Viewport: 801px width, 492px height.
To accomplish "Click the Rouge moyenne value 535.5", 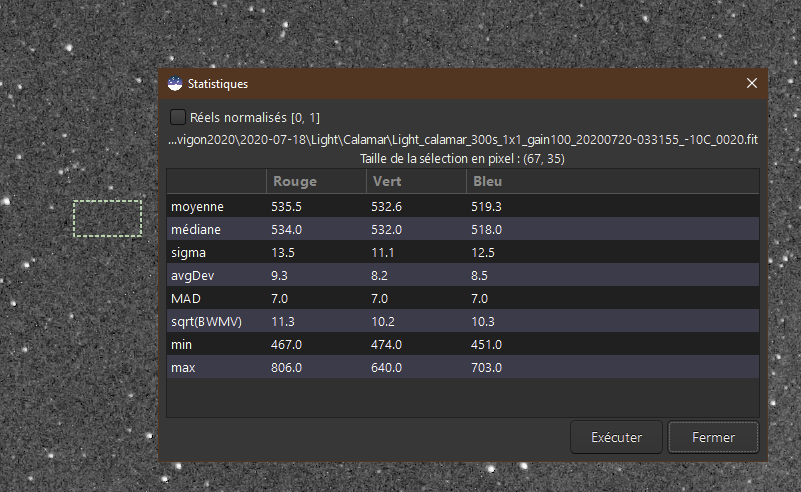I will [286, 206].
